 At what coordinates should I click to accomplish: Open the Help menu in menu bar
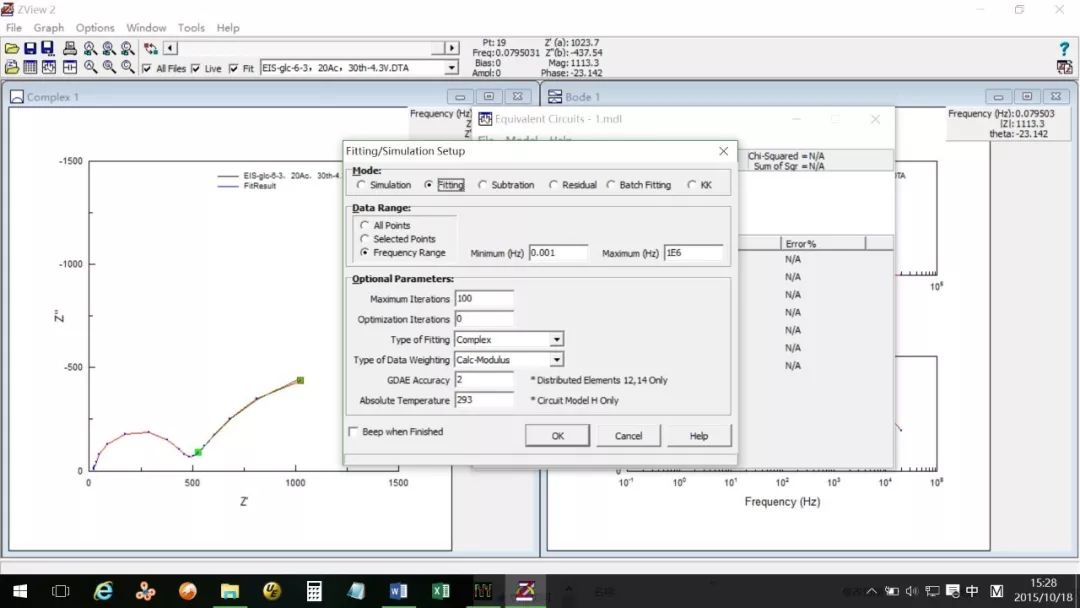228,28
